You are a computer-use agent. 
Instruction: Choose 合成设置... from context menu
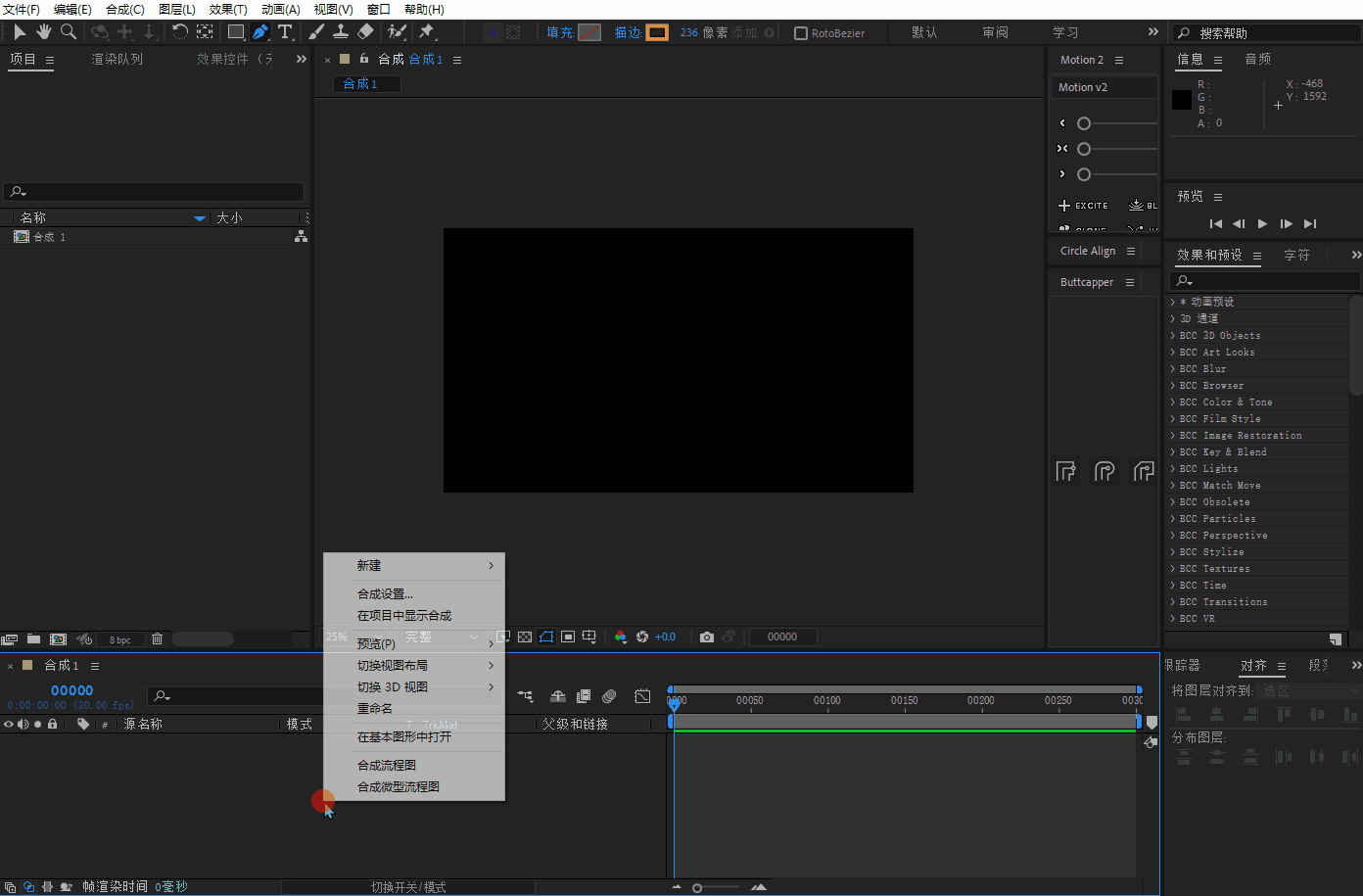pos(414,593)
